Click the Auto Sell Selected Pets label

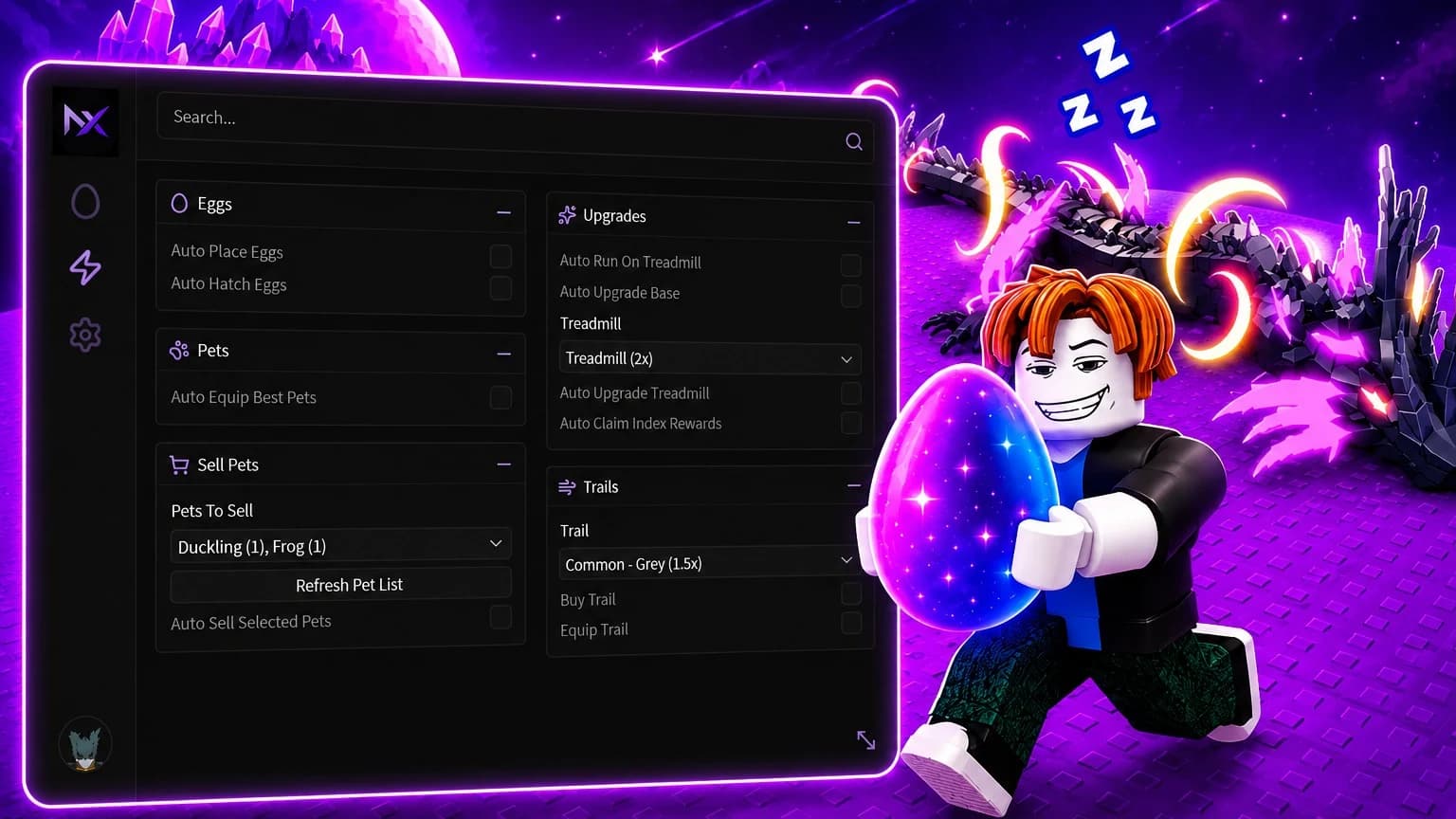pyautogui.click(x=251, y=622)
